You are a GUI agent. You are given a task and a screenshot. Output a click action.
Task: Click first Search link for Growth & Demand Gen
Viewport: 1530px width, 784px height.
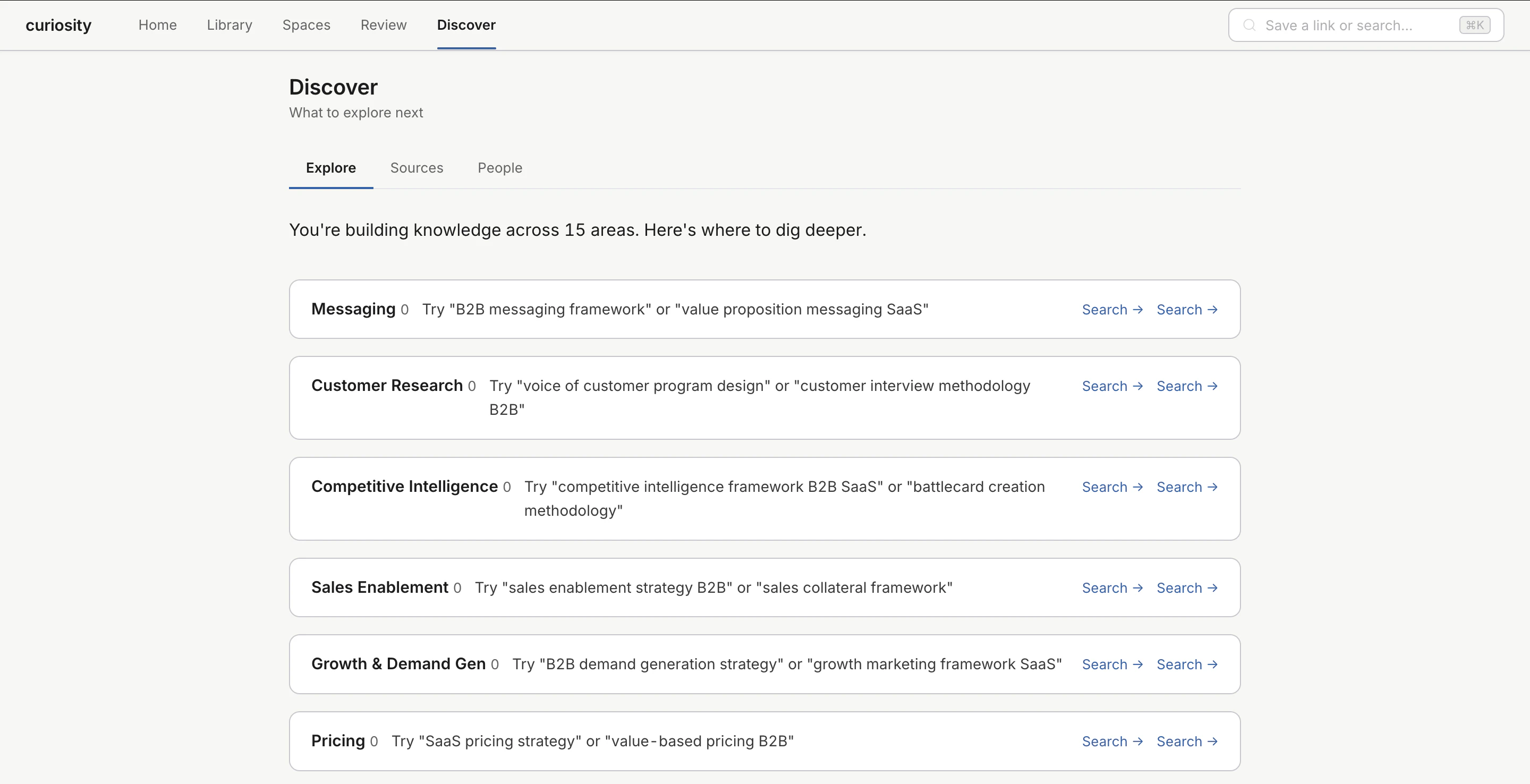(x=1111, y=664)
